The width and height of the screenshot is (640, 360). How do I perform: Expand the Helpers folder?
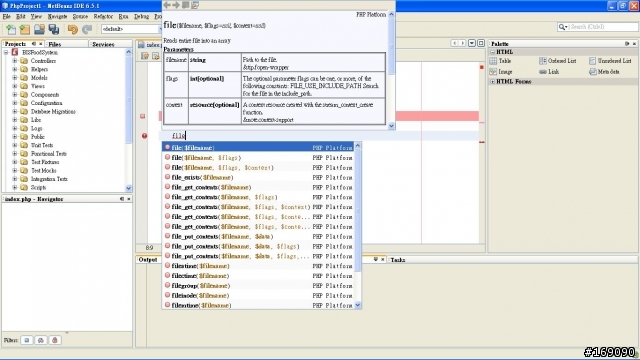click(x=15, y=69)
